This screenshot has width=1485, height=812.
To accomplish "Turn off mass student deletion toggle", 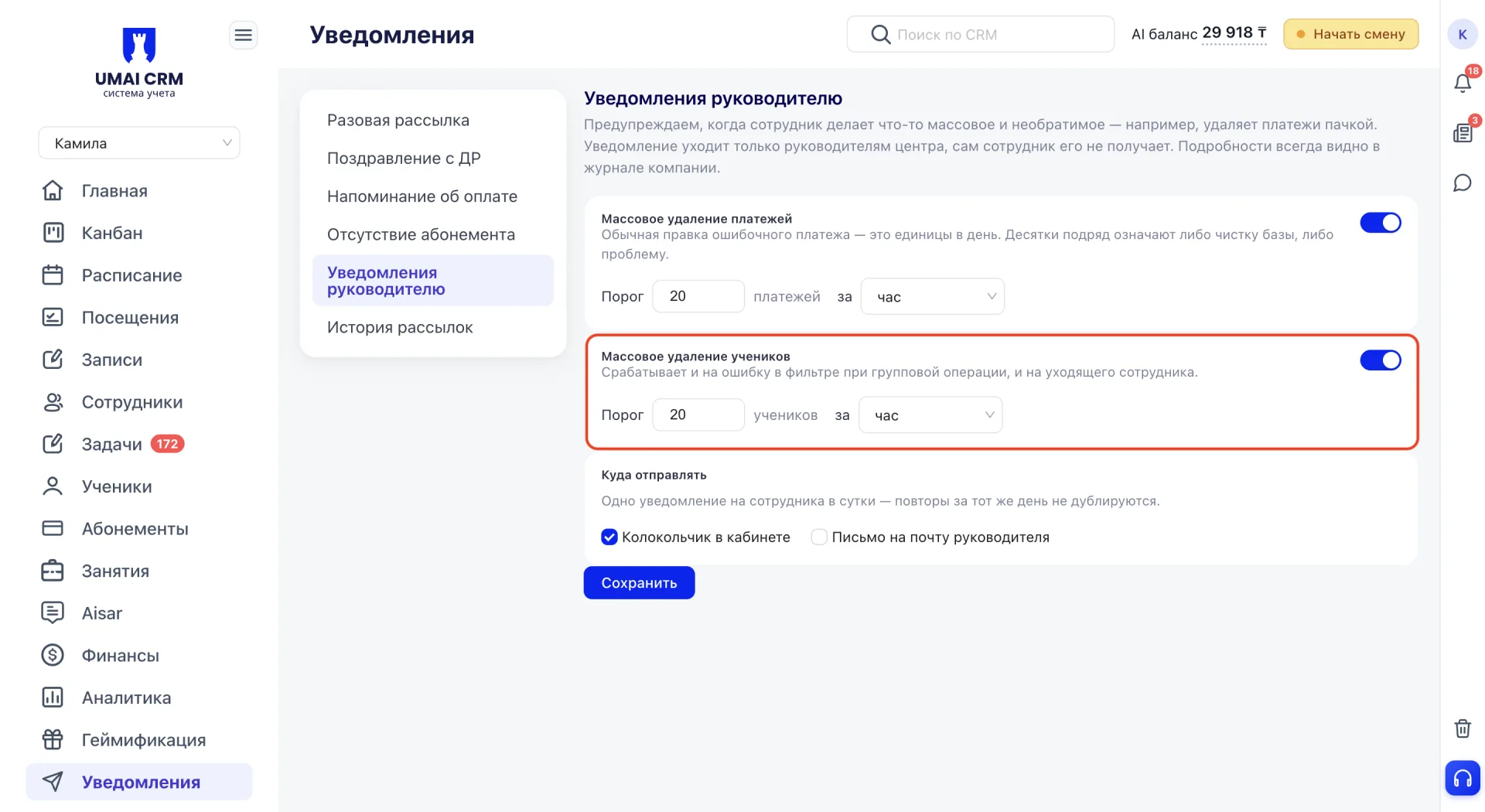I will point(1381,360).
